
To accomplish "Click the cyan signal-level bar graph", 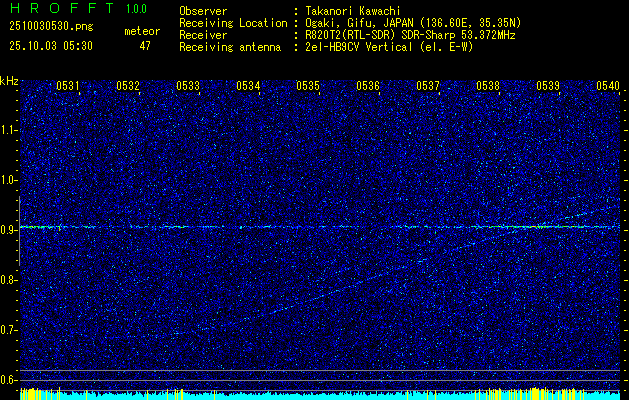I will click(320, 394).
